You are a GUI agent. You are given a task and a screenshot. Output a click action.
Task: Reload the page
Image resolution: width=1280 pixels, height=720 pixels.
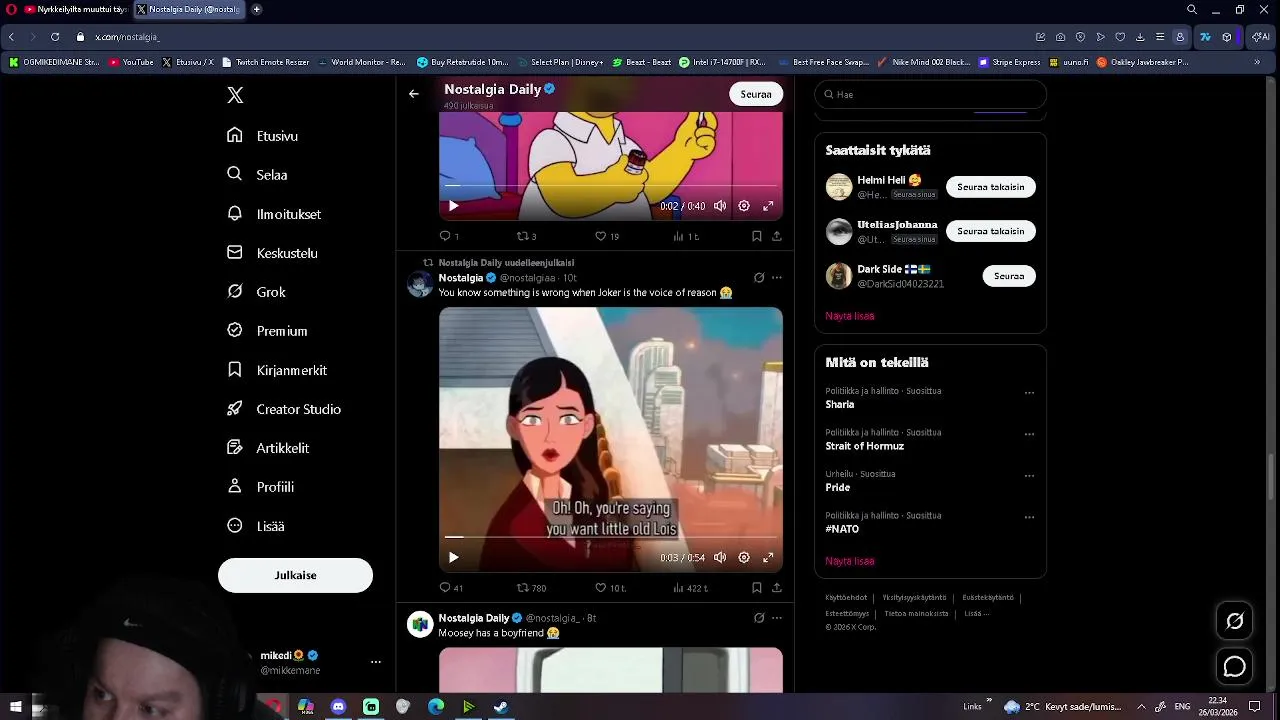pos(55,37)
